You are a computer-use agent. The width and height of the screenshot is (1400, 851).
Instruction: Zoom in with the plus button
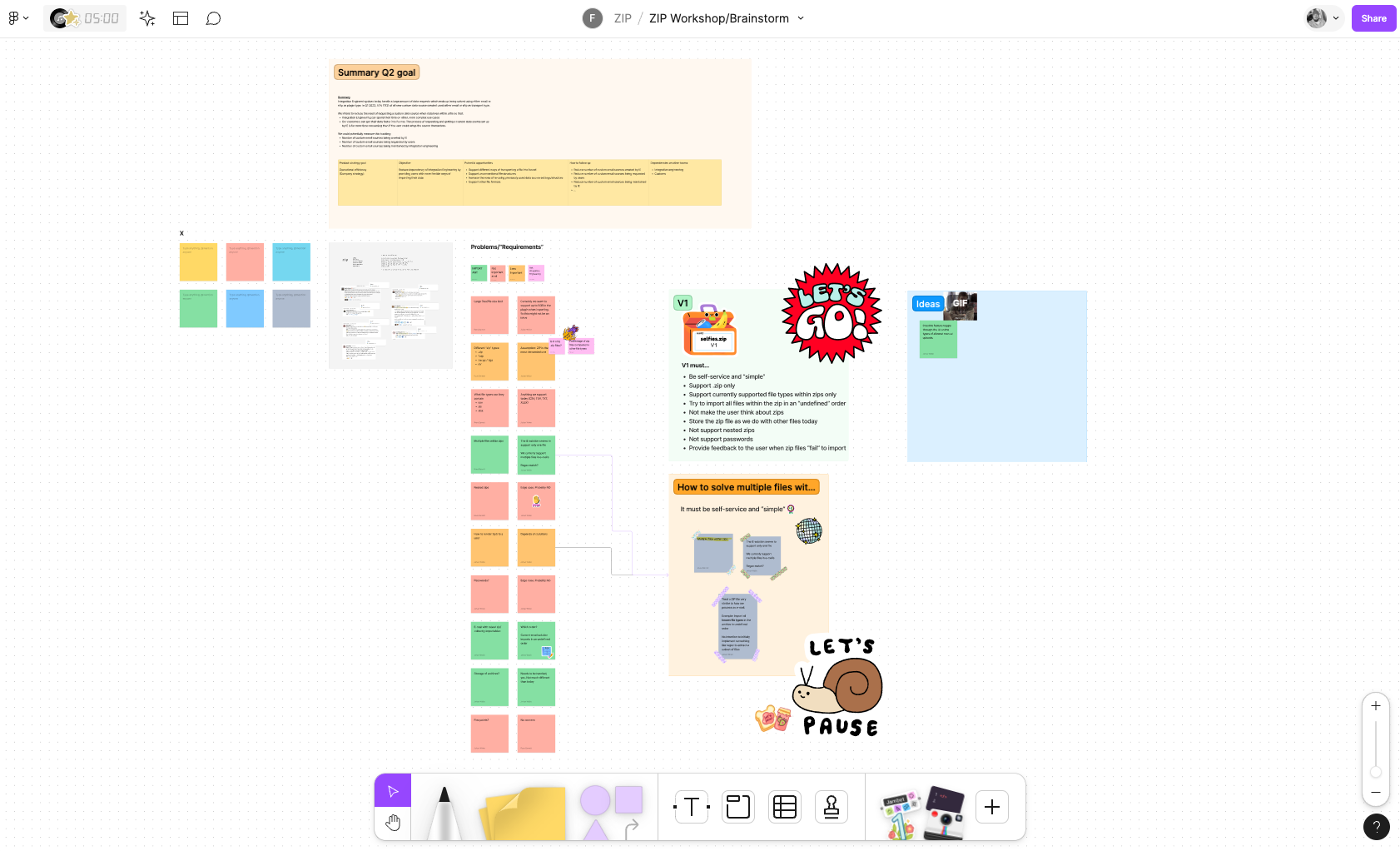coord(1376,706)
